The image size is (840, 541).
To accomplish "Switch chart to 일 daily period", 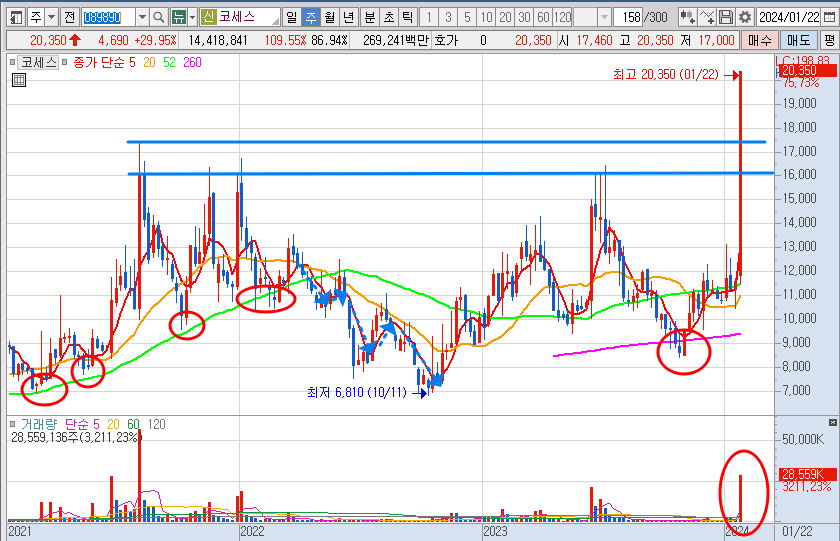I will click(x=291, y=18).
